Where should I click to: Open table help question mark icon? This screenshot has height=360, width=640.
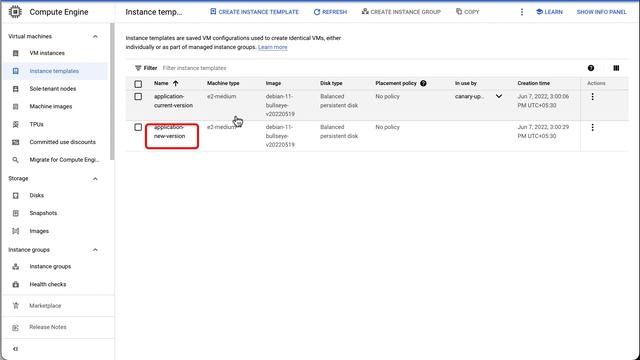coord(591,68)
